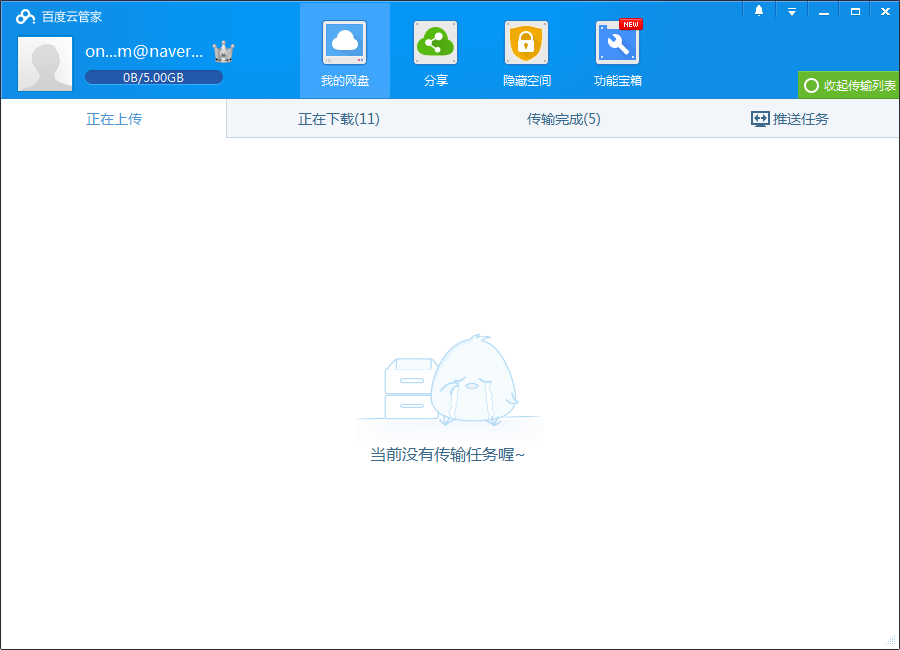900x650 pixels.
Task: Click the user avatar picture
Action: (45, 64)
